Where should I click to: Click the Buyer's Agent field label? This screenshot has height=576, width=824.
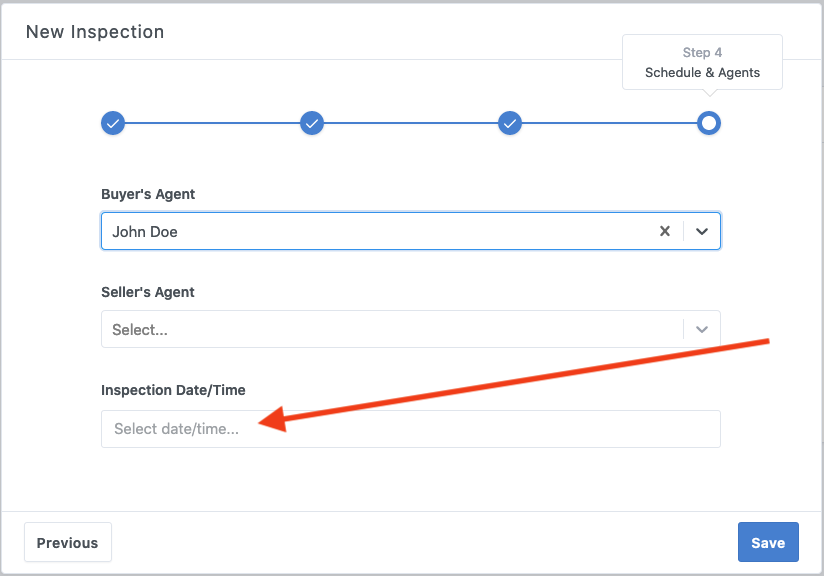point(148,194)
